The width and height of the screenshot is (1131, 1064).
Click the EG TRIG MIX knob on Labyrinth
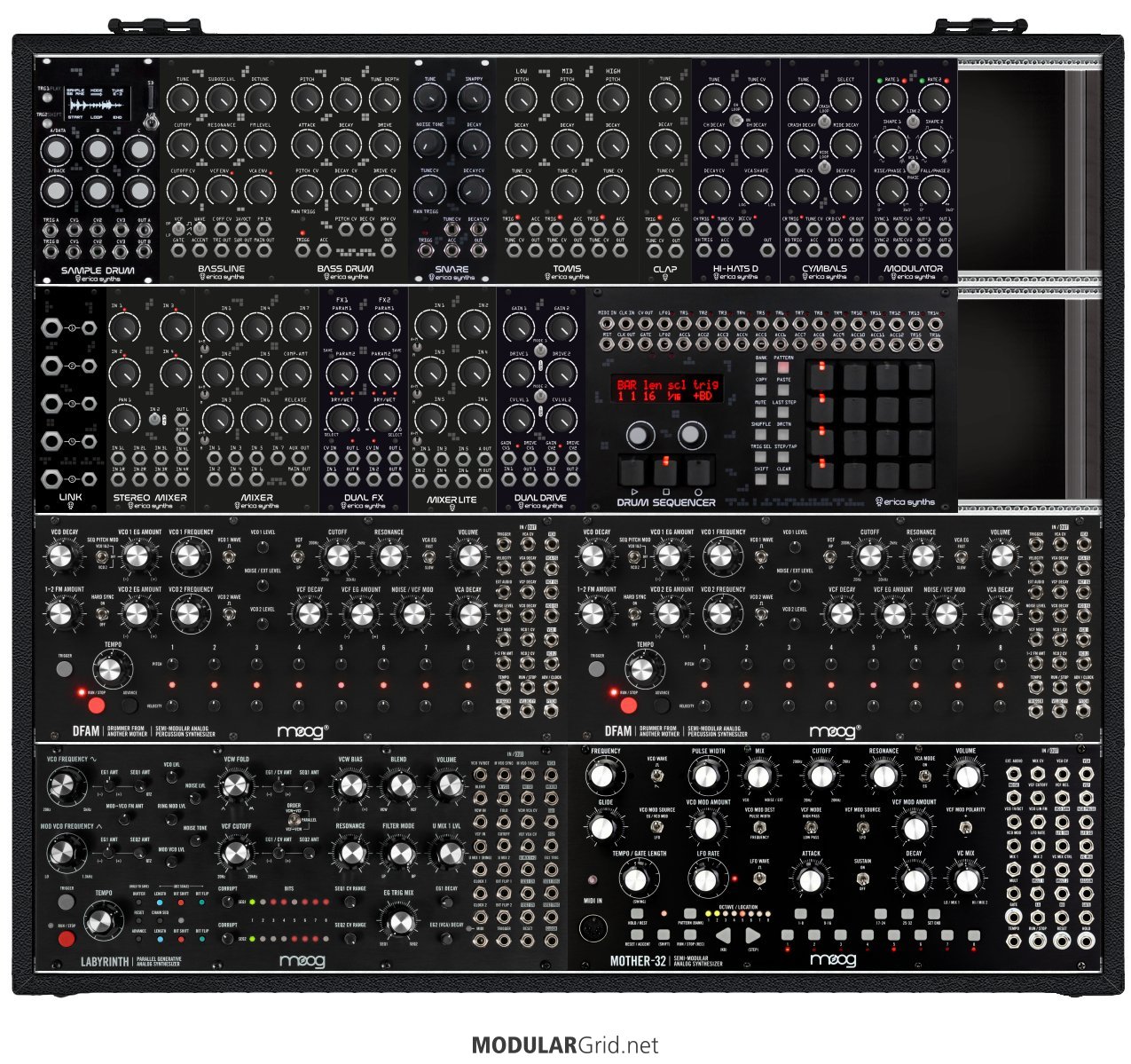(x=400, y=923)
